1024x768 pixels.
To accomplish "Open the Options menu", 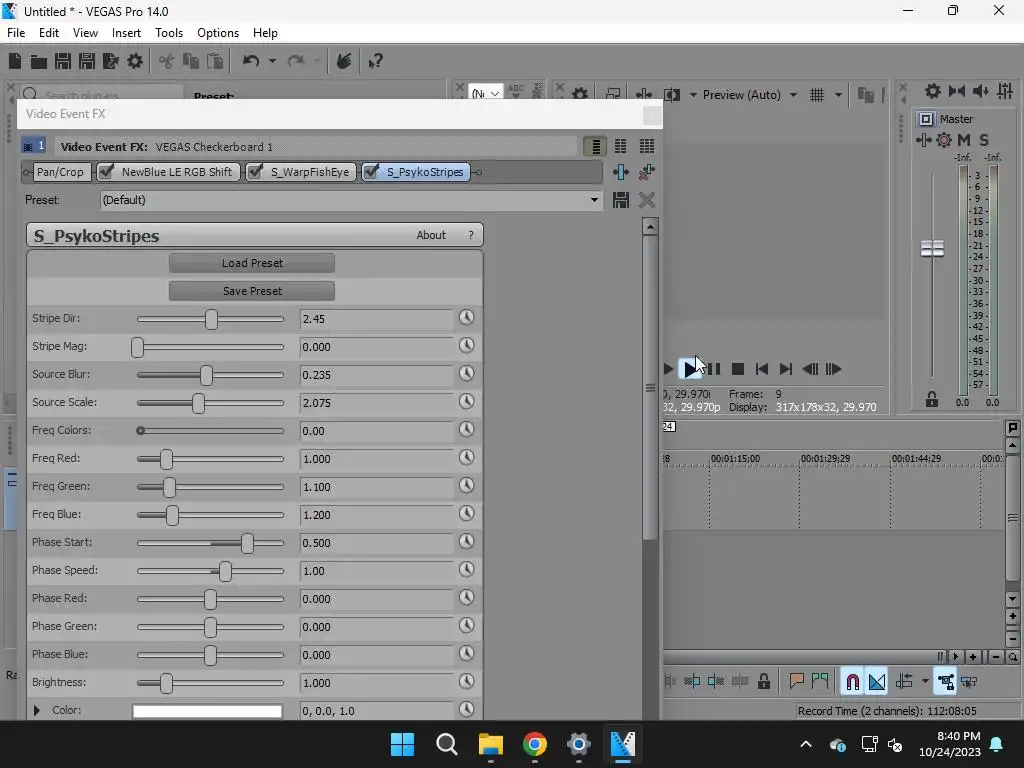I will coord(218,33).
